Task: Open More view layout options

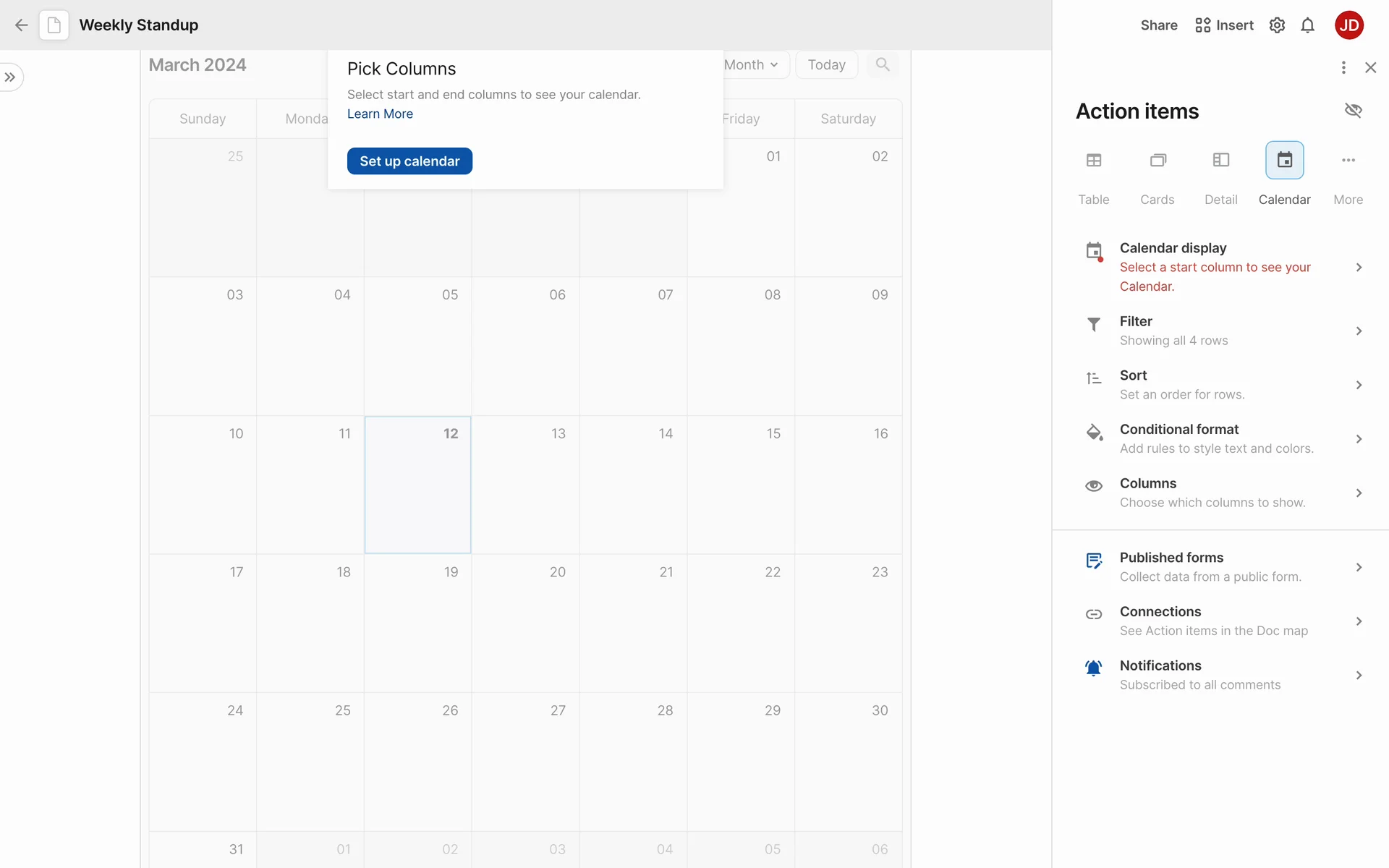Action: click(1348, 161)
